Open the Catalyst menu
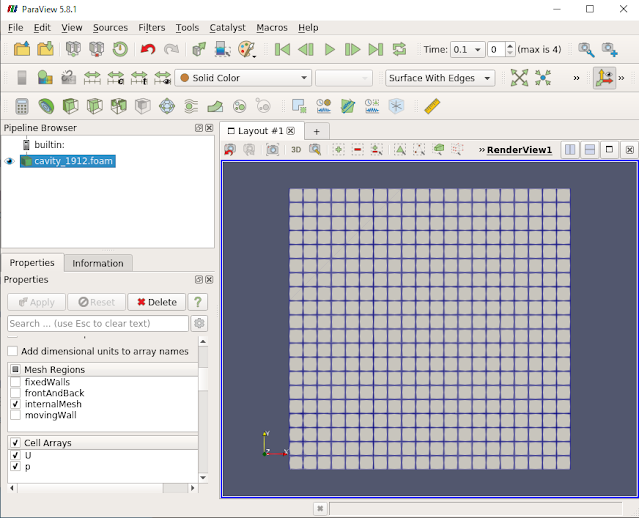639x518 pixels. (x=227, y=27)
